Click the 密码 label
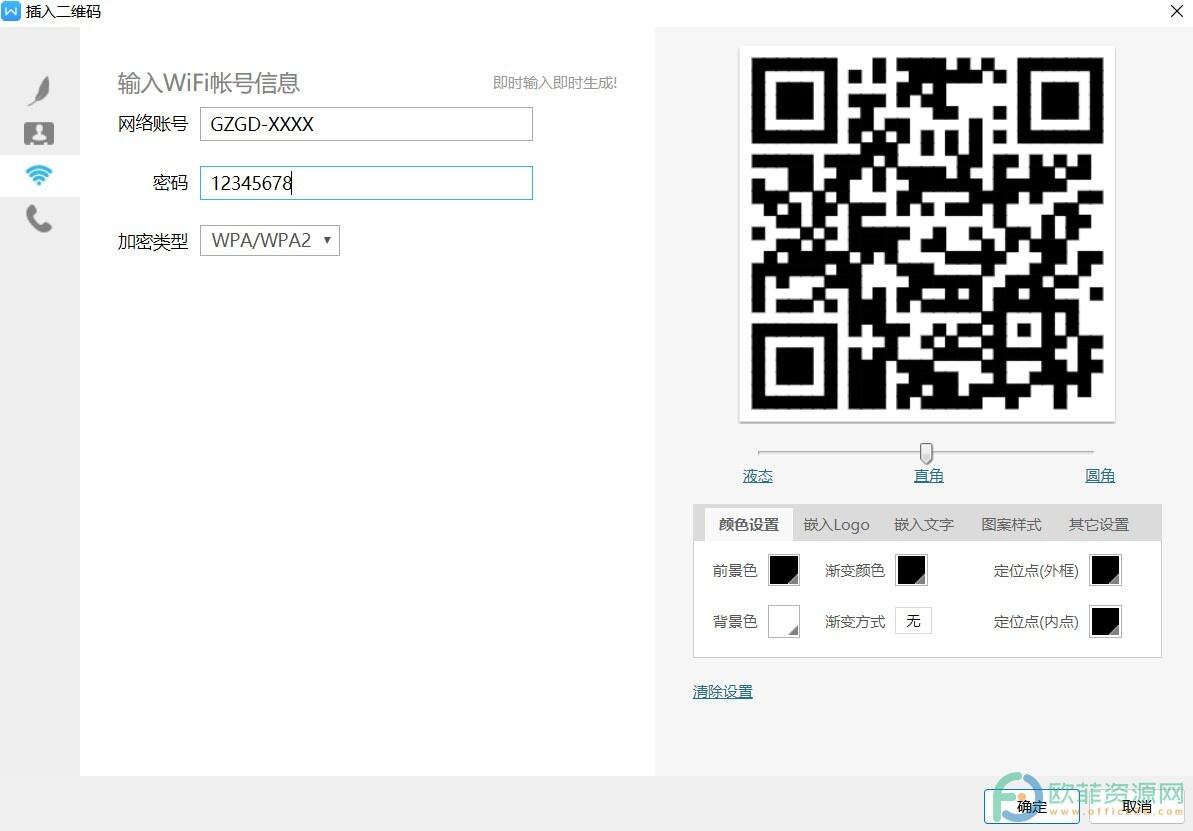The image size is (1193, 831). point(170,183)
